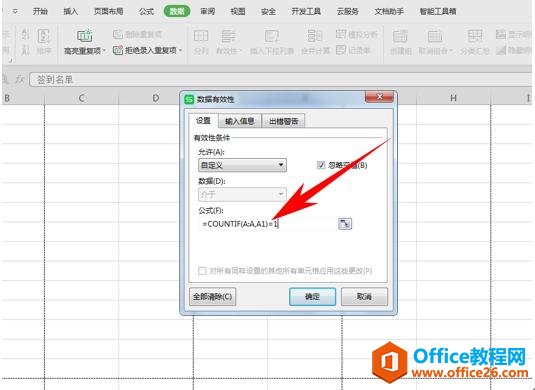Open the 开发工具 ribbon tab

[x=306, y=12]
